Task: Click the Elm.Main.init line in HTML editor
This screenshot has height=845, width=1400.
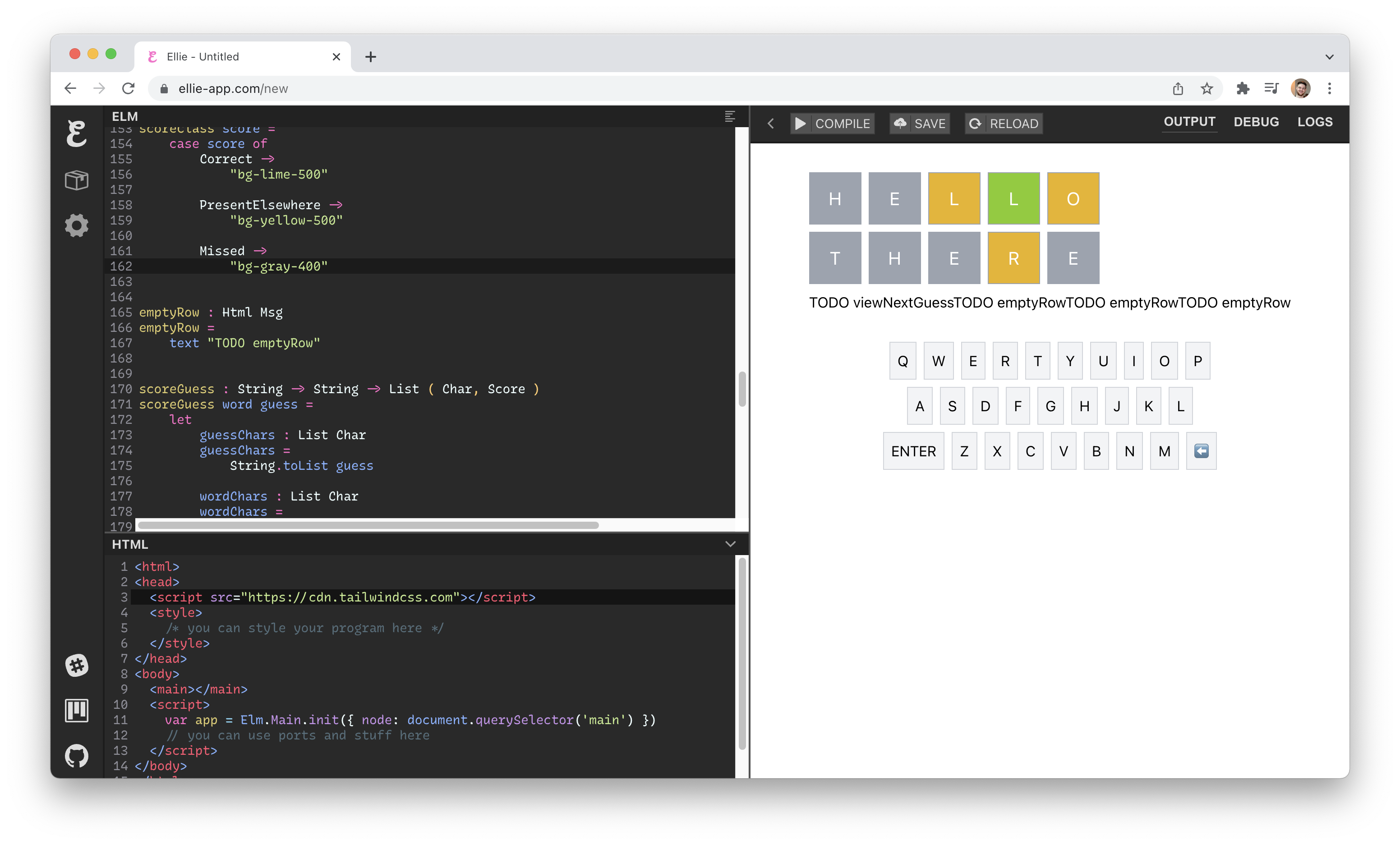Action: (410, 720)
